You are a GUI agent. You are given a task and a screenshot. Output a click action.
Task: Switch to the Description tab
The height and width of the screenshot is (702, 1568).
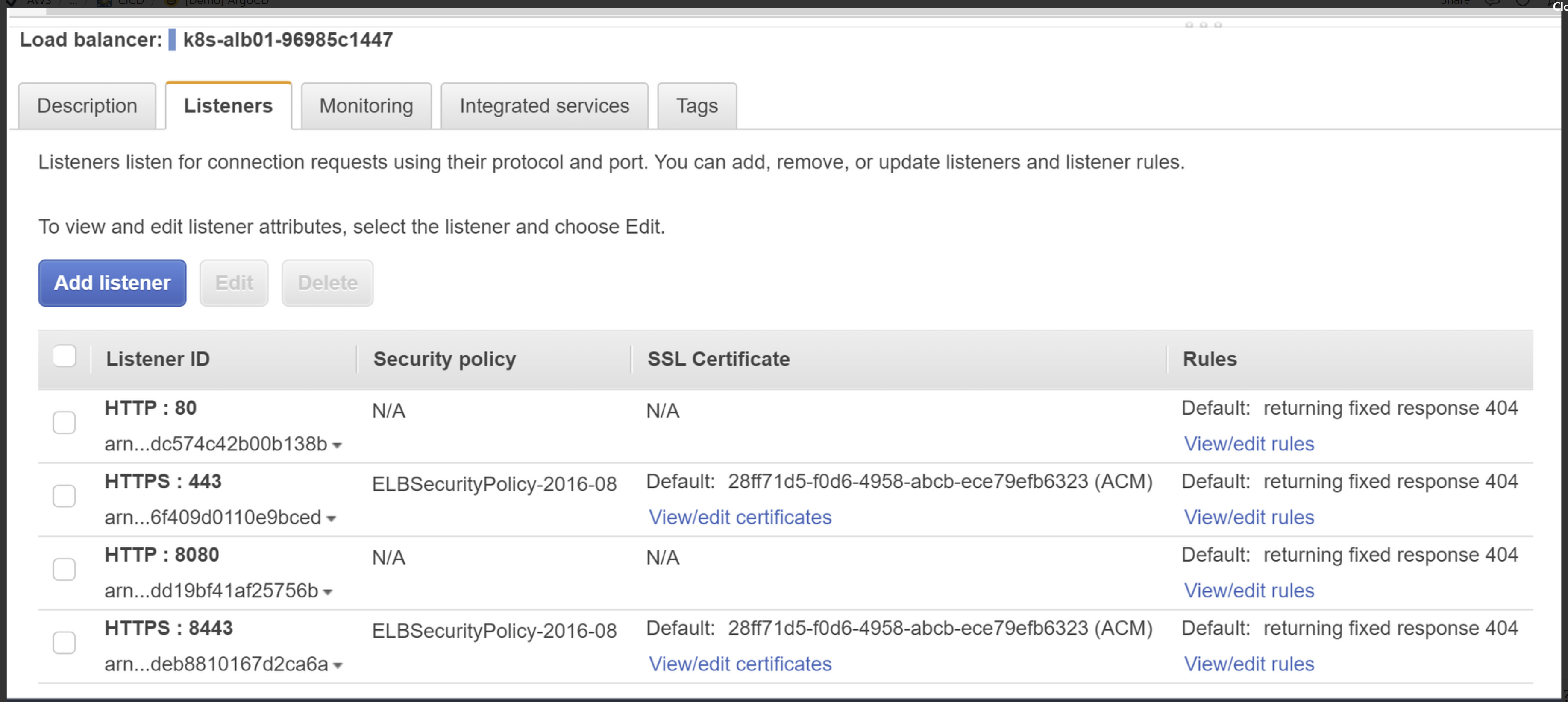click(x=87, y=106)
